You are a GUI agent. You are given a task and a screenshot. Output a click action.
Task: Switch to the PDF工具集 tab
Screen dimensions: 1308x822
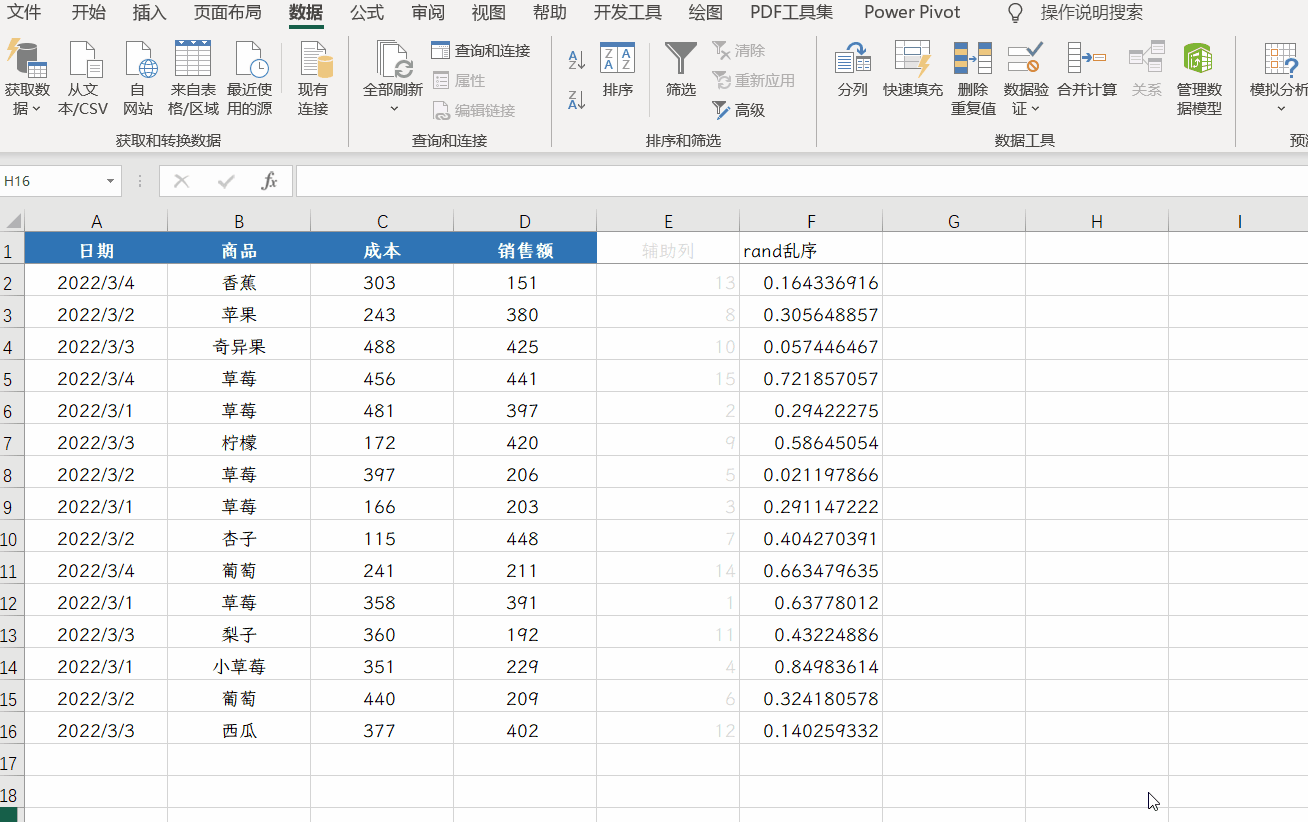(792, 13)
